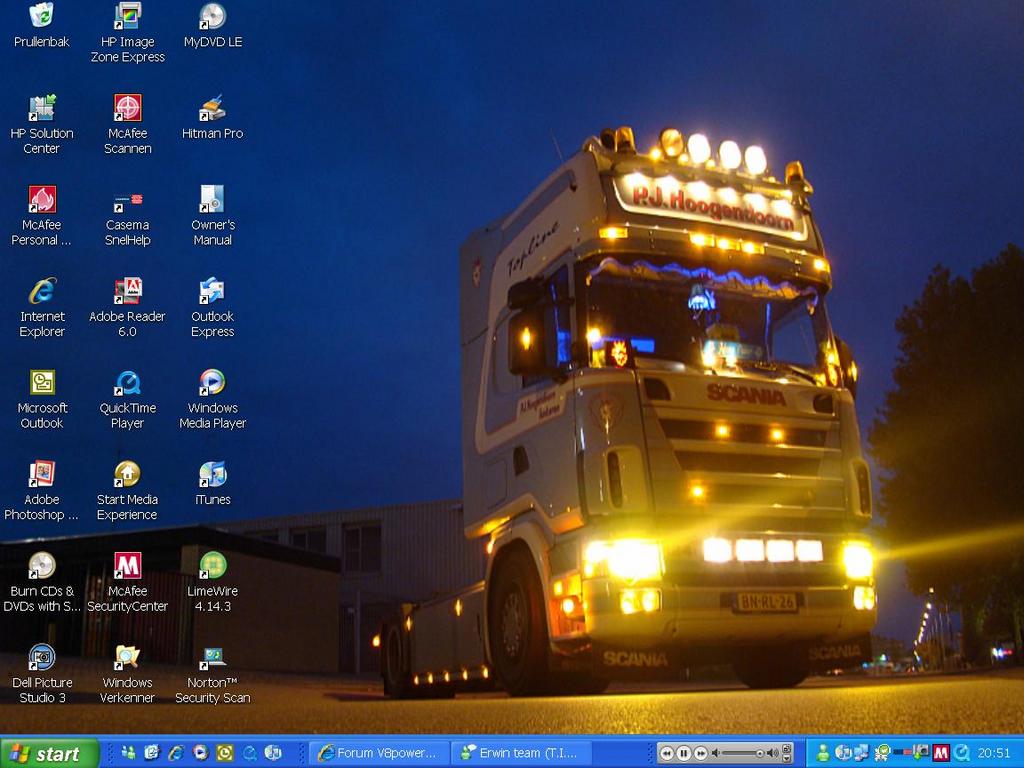Launch Adobe Photoshop shortcut

pyautogui.click(x=41, y=490)
